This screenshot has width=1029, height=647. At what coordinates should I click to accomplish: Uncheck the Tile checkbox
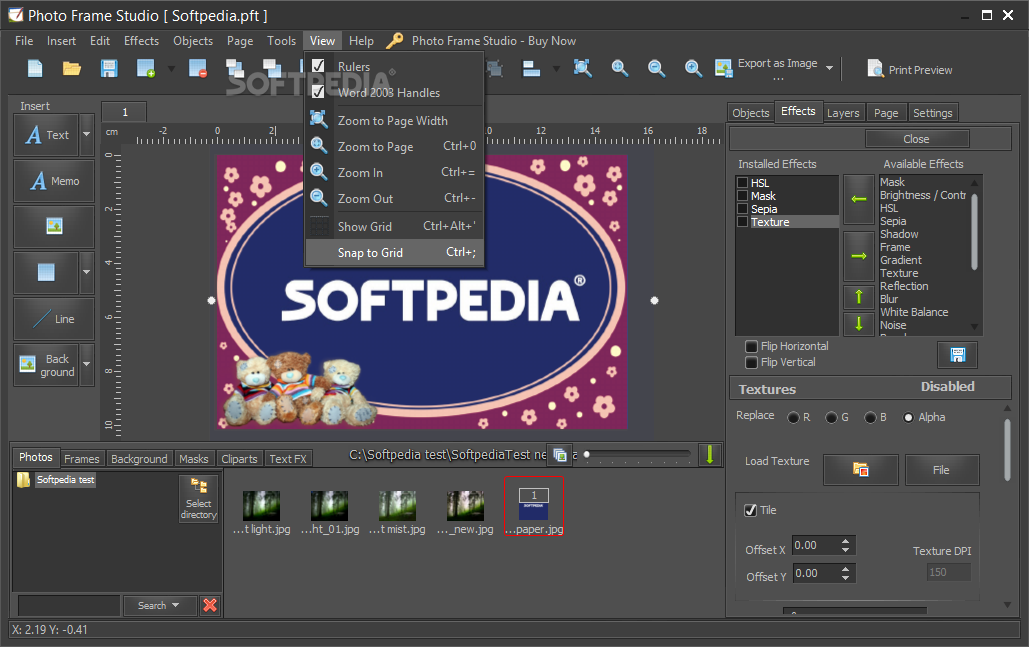tap(751, 510)
